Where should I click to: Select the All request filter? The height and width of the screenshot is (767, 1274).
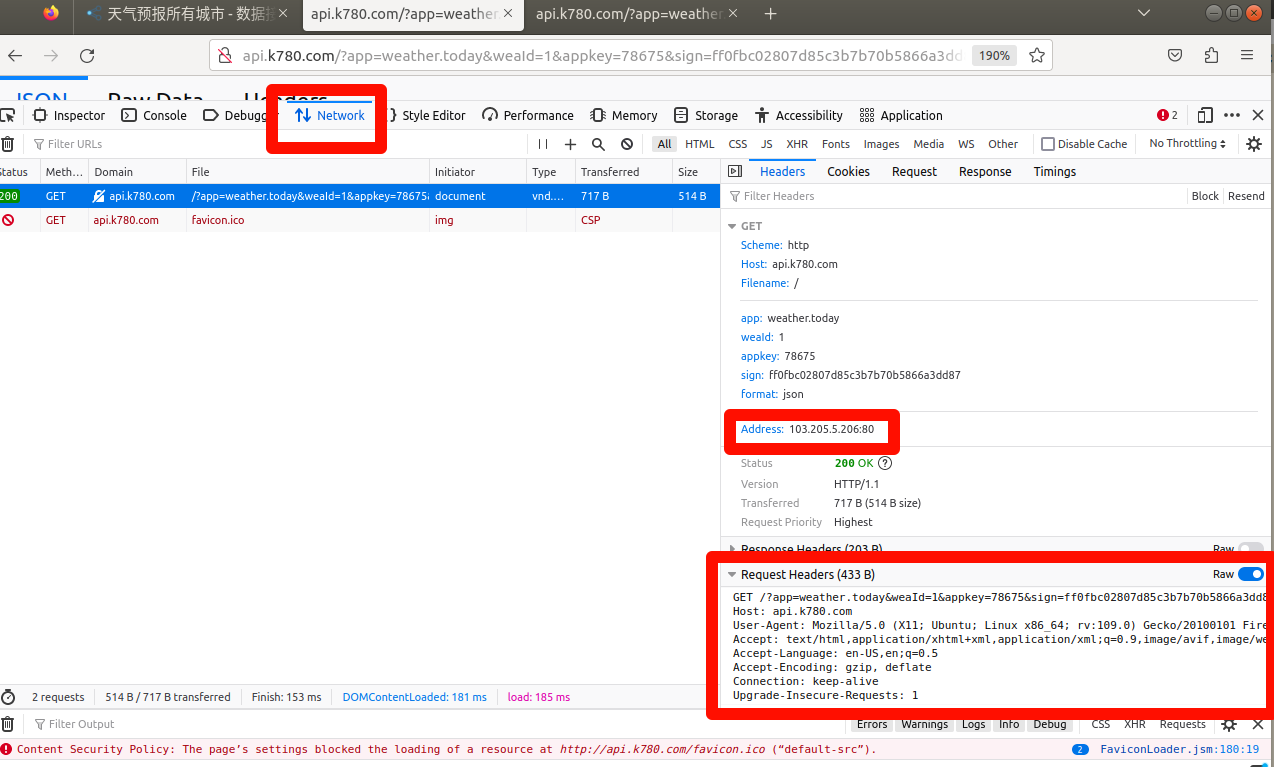pos(665,144)
